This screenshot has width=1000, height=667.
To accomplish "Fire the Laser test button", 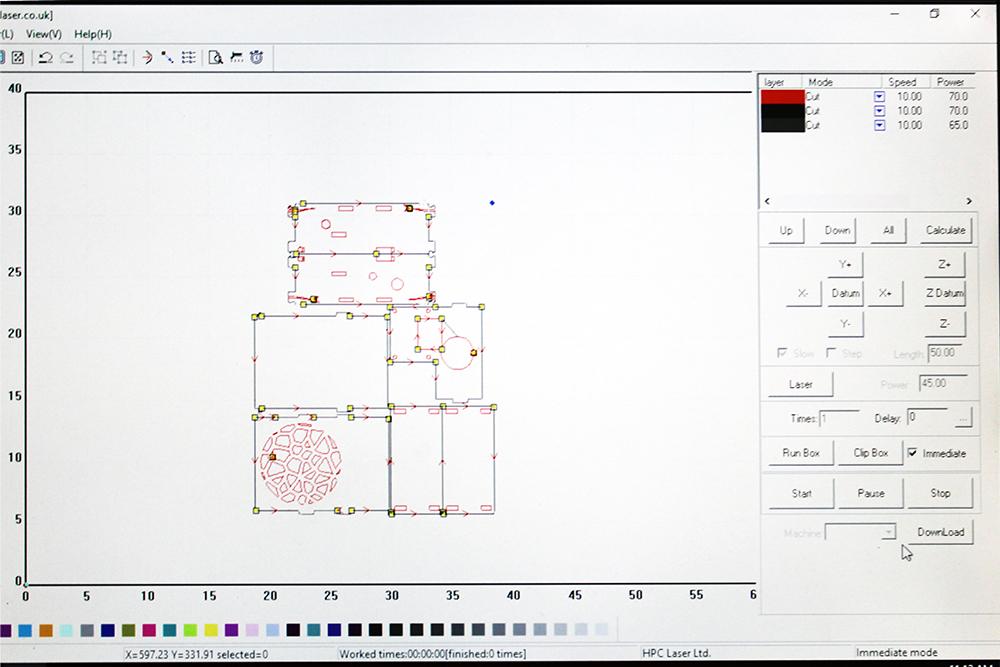I will [800, 385].
